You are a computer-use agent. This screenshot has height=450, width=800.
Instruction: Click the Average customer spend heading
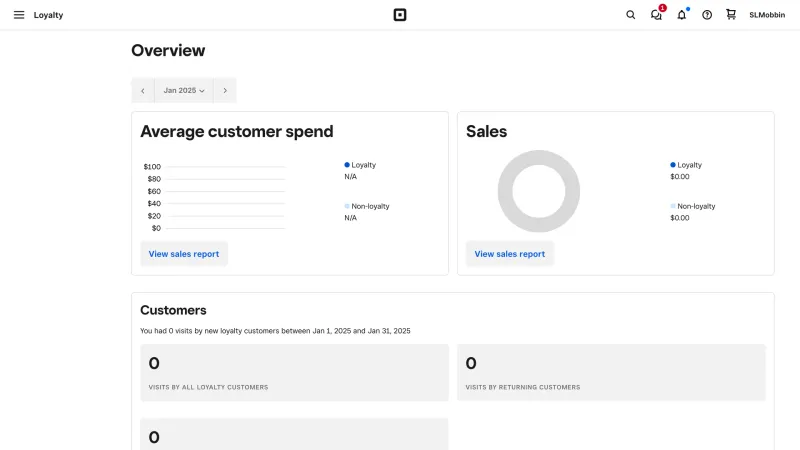(x=237, y=132)
